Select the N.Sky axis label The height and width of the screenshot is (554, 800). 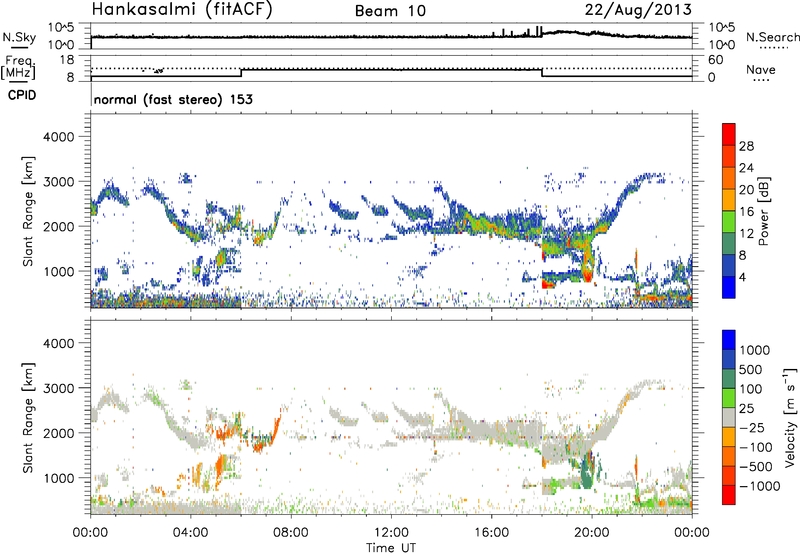19,38
